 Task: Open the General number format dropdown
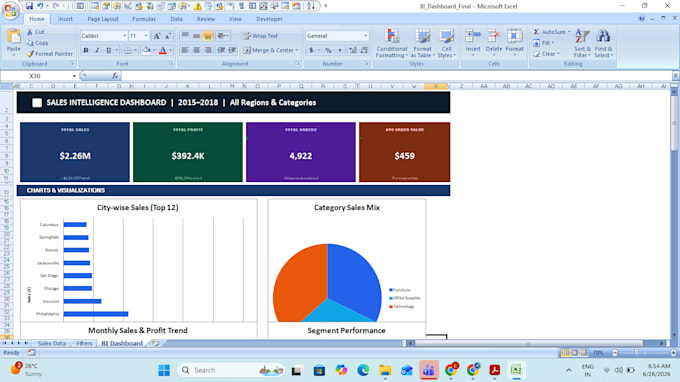[x=365, y=36]
